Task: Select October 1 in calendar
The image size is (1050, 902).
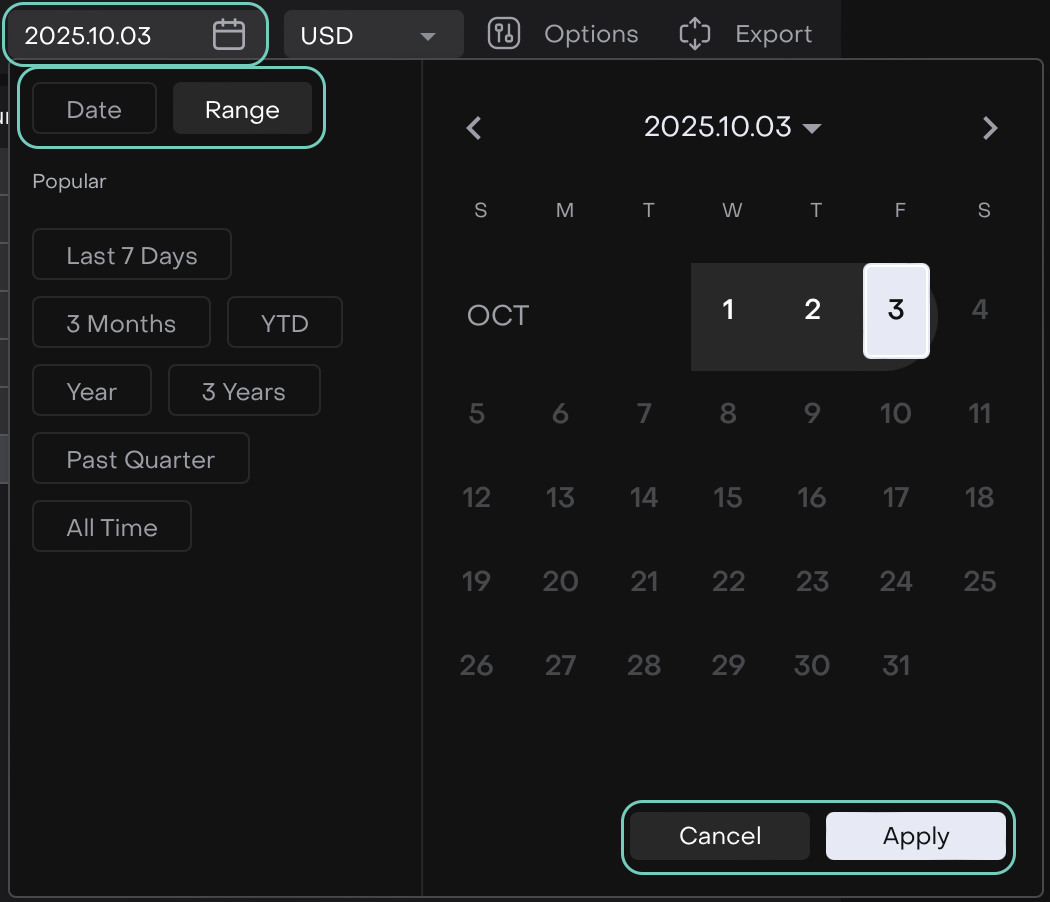Action: coord(729,311)
